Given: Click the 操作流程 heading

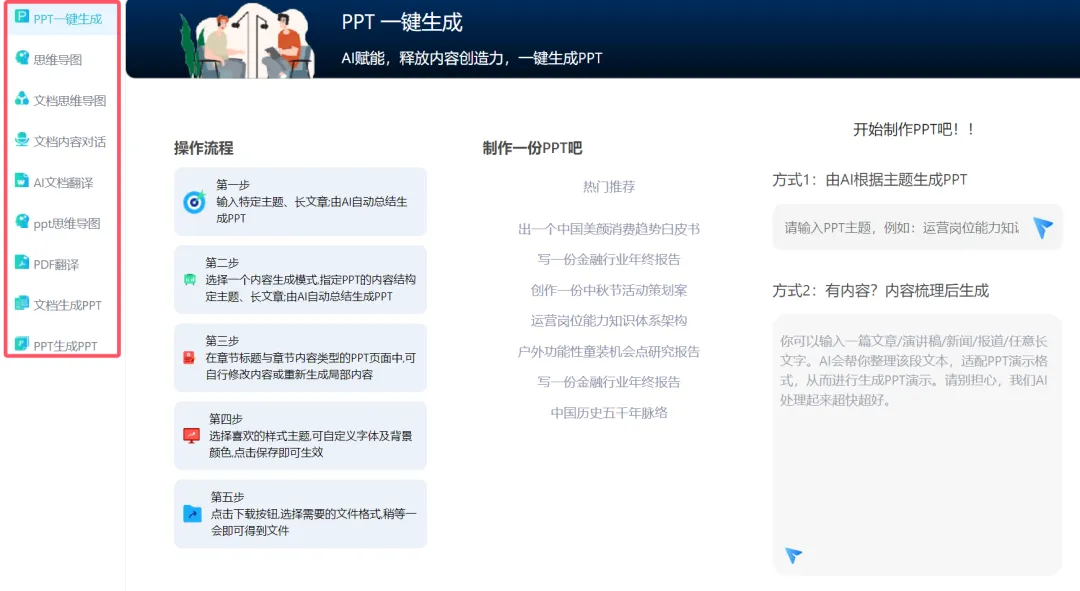Looking at the screenshot, I should click(x=203, y=148).
